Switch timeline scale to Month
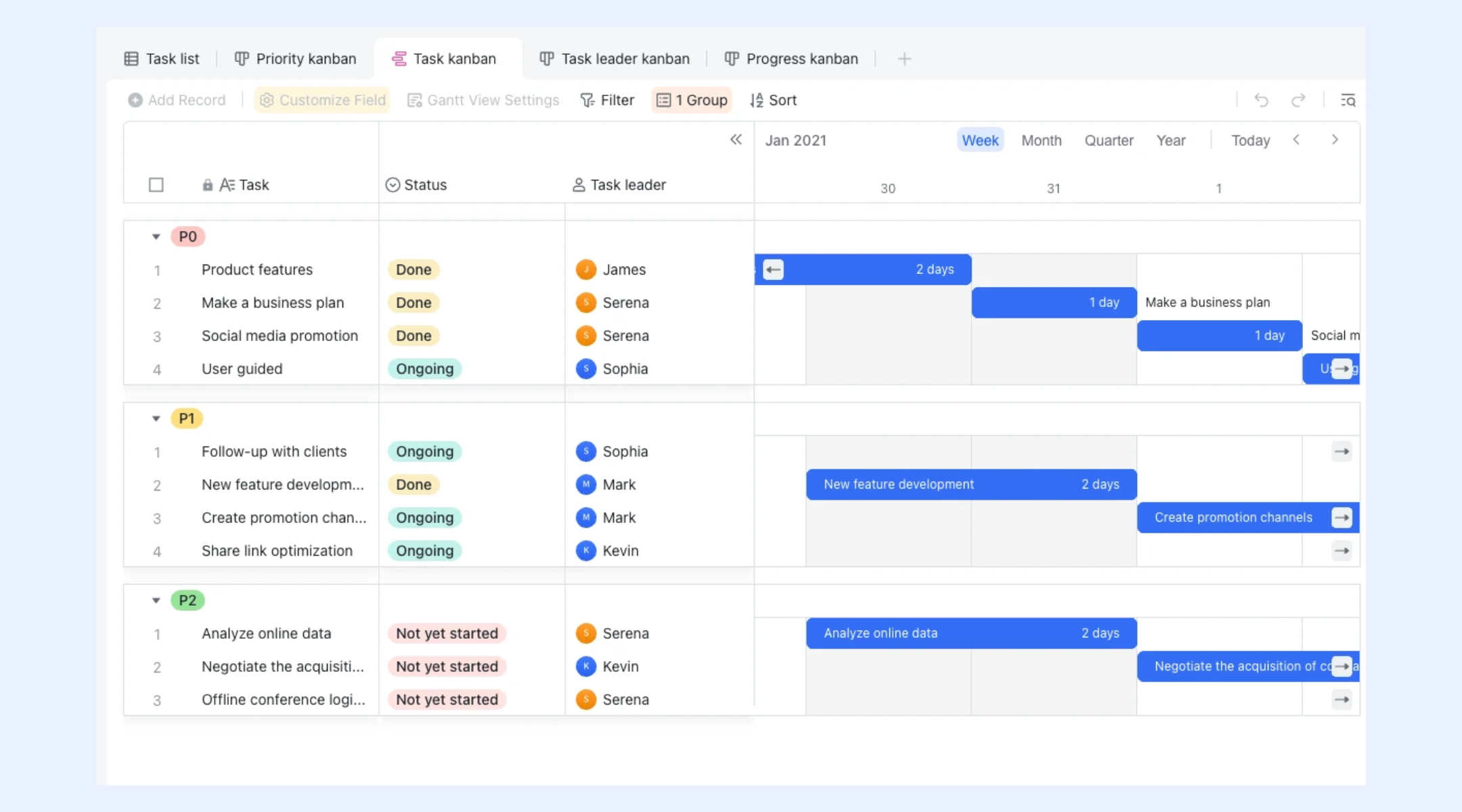1462x812 pixels. [x=1041, y=140]
